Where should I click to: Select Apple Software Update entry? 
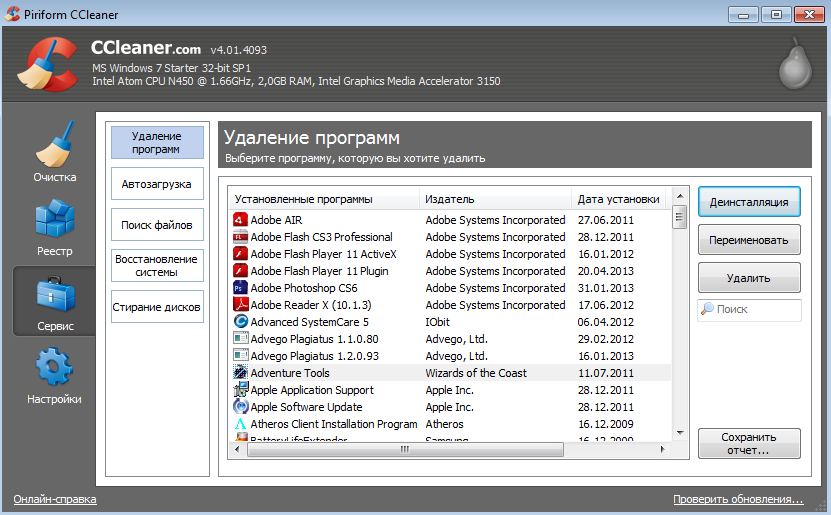tap(306, 406)
